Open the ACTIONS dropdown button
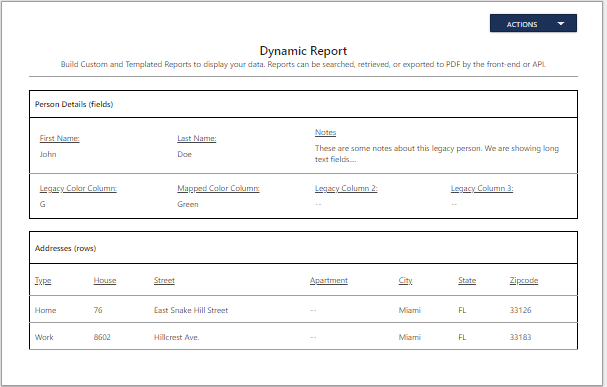This screenshot has width=607, height=387. (x=533, y=24)
